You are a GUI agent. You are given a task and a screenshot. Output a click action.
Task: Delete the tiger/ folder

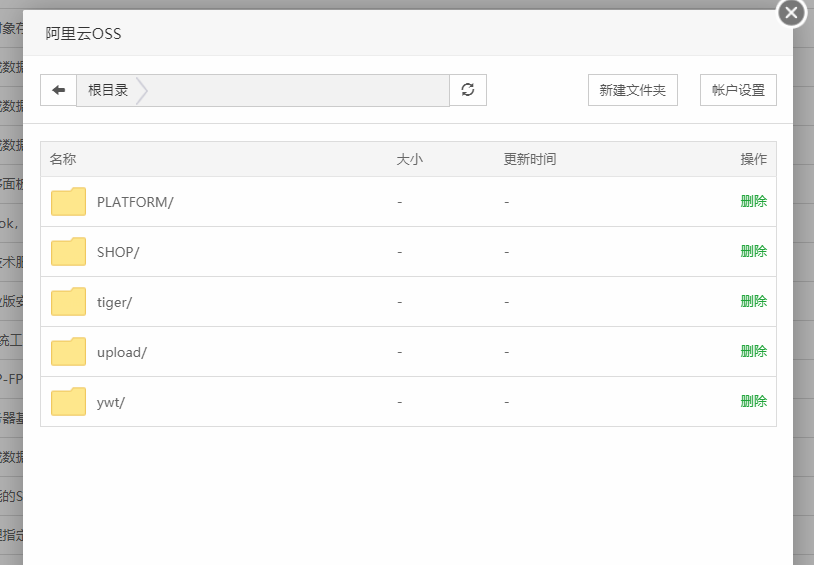[x=753, y=301]
